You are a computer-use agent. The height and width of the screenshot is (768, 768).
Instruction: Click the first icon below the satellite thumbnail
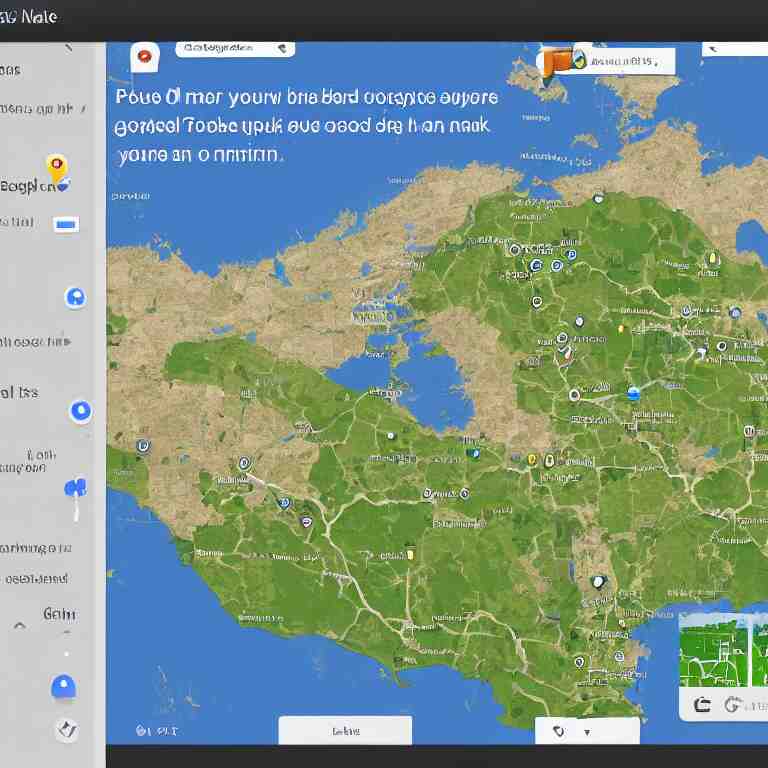702,705
